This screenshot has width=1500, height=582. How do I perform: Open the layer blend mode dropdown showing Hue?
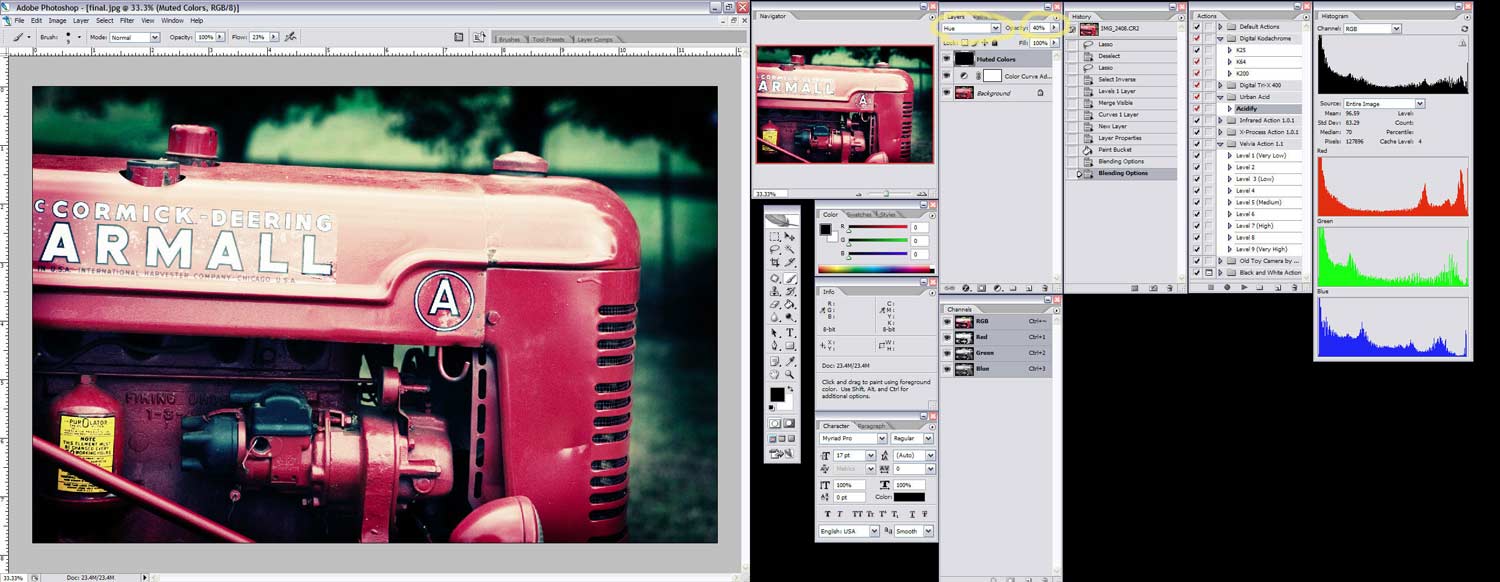970,28
